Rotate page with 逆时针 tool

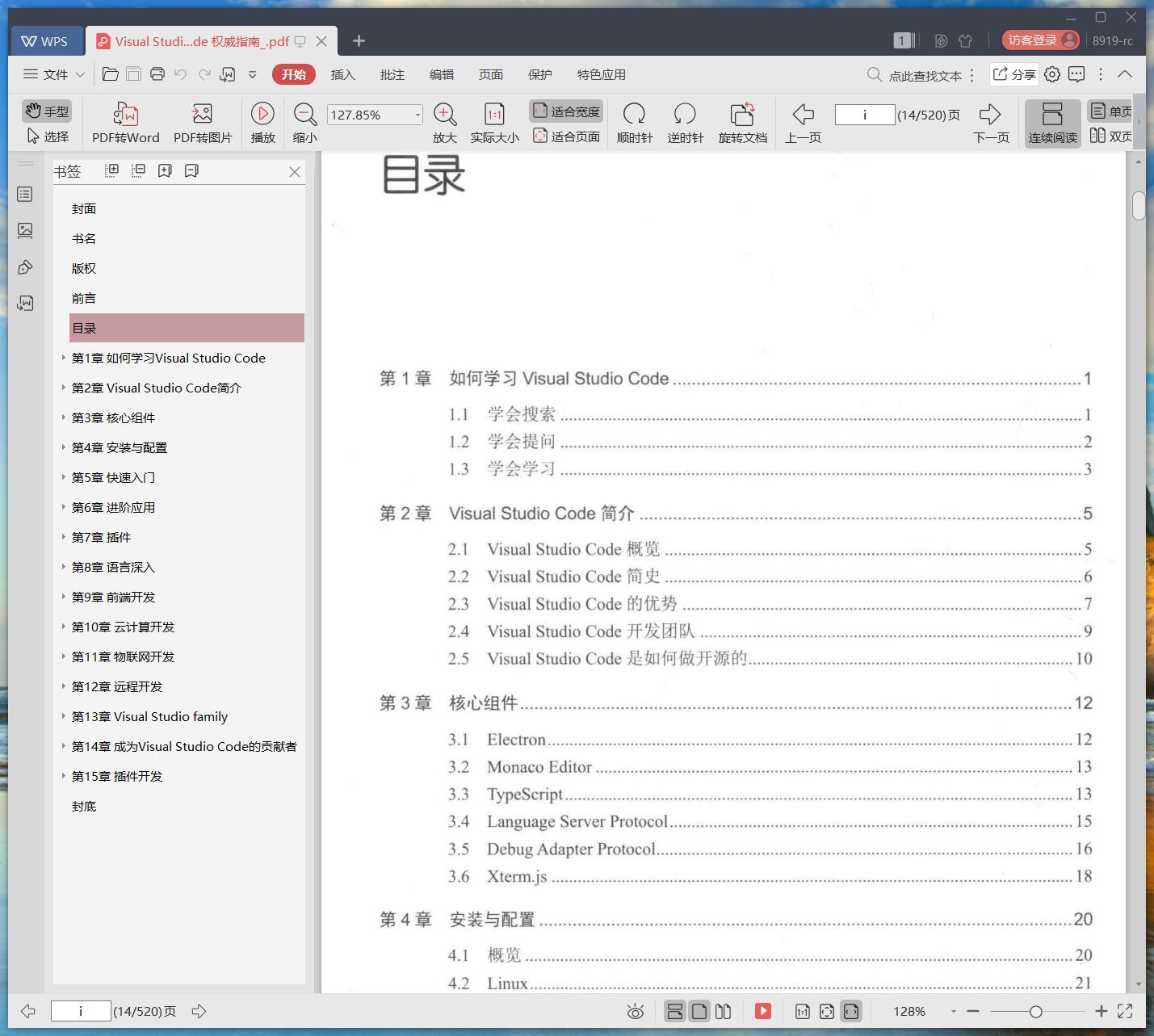pos(685,124)
